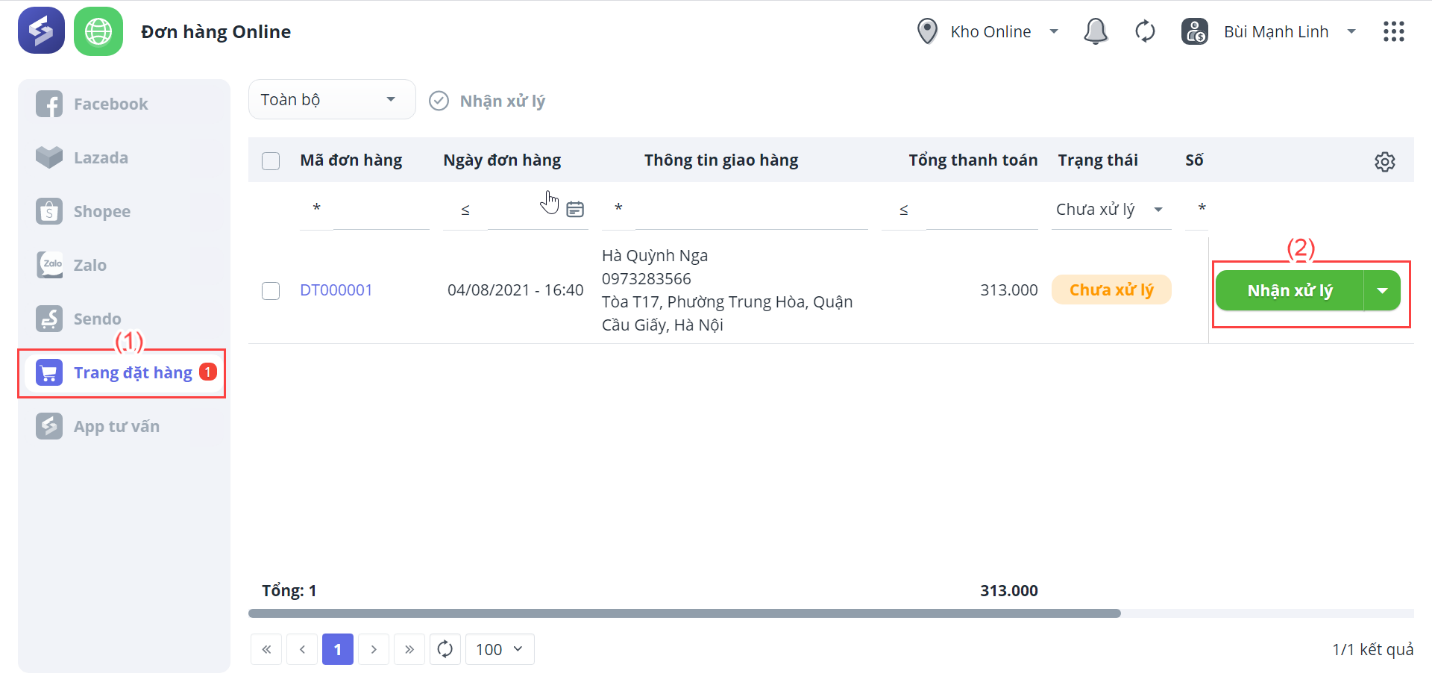Expand the Nhận xử lý split arrow
The image size is (1432, 682).
tap(1382, 290)
